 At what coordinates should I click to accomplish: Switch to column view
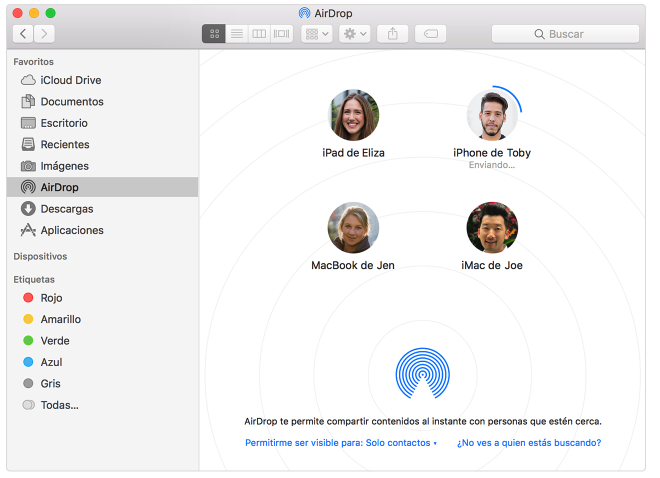(259, 34)
